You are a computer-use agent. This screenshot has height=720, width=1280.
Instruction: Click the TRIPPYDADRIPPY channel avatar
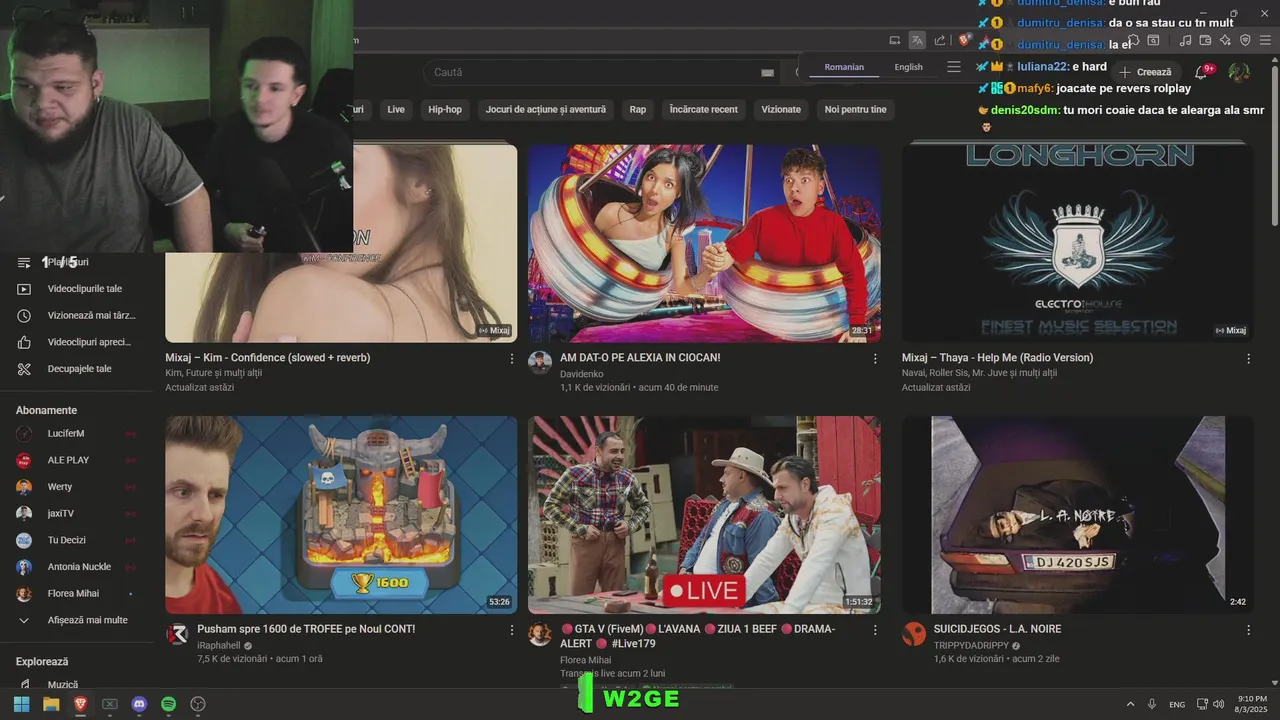(914, 634)
